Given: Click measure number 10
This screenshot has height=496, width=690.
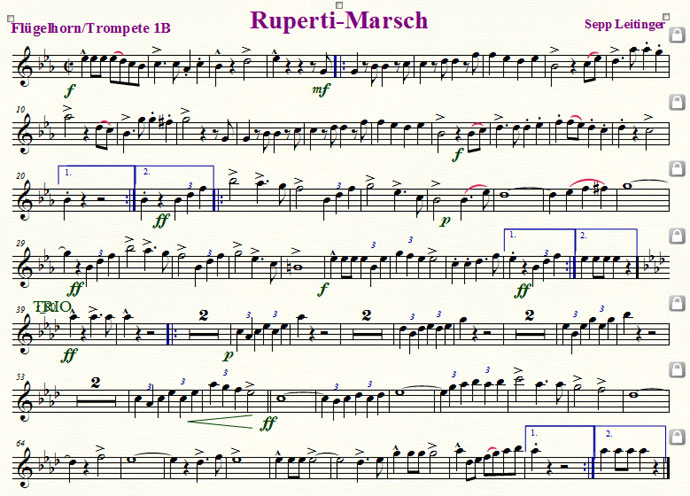Looking at the screenshot, I should point(21,109).
